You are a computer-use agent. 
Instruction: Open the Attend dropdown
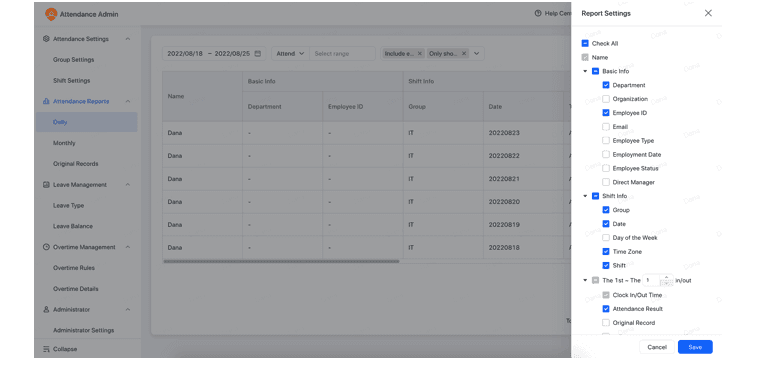tap(290, 53)
